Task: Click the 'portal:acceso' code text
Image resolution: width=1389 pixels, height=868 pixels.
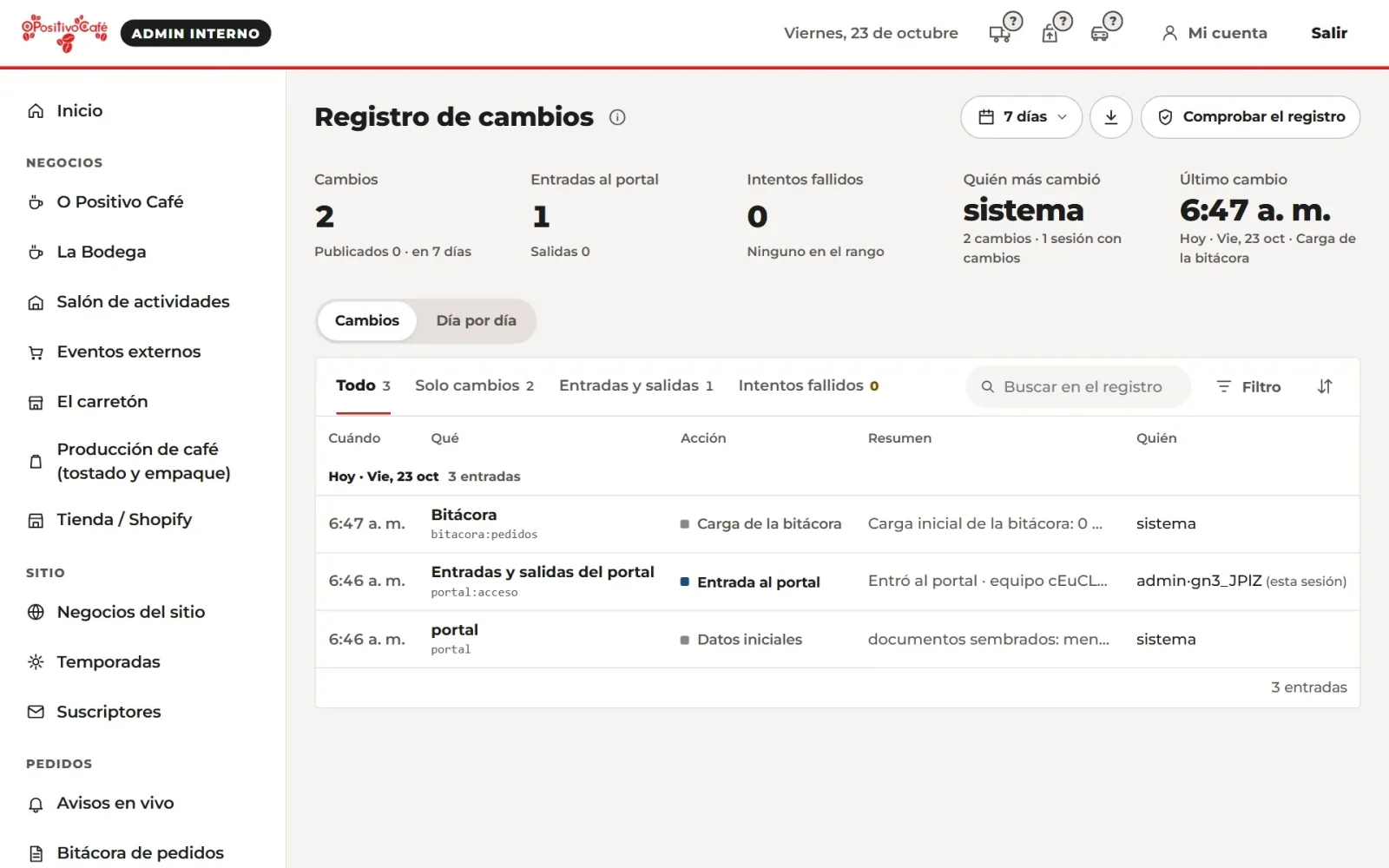Action: 474,593
